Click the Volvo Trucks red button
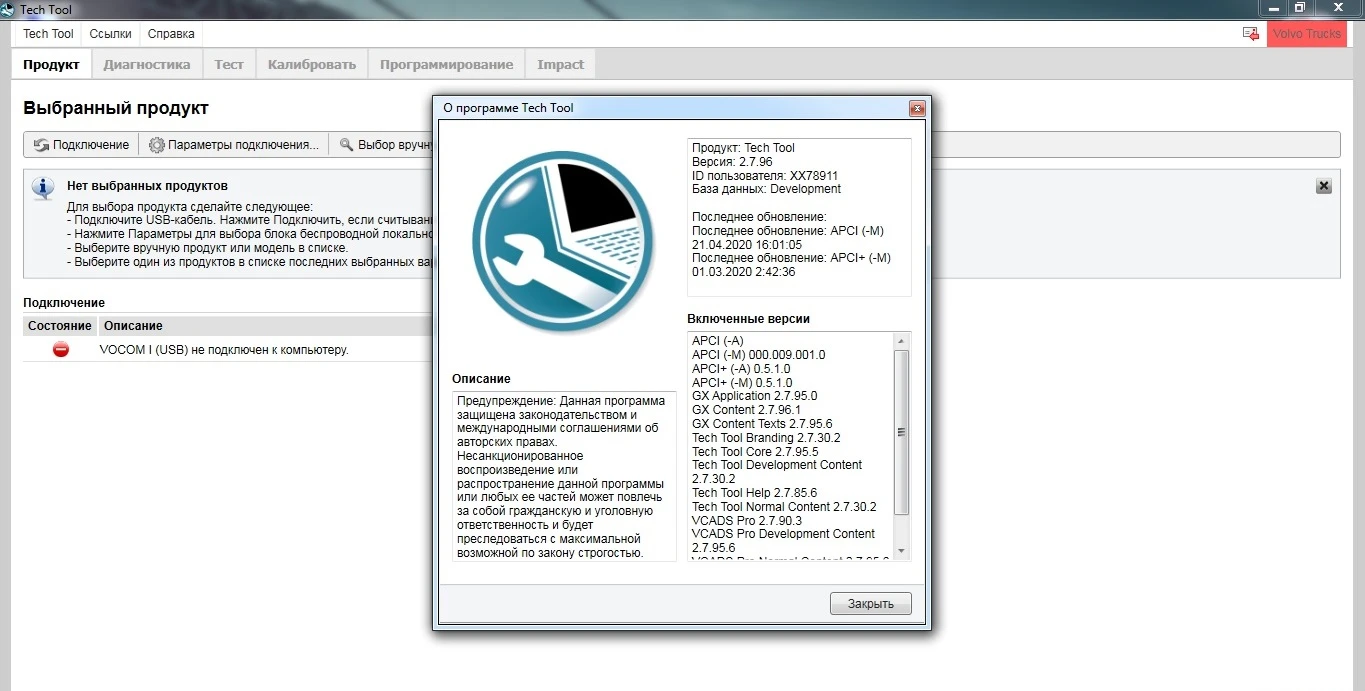The width and height of the screenshot is (1365, 691). (x=1306, y=34)
